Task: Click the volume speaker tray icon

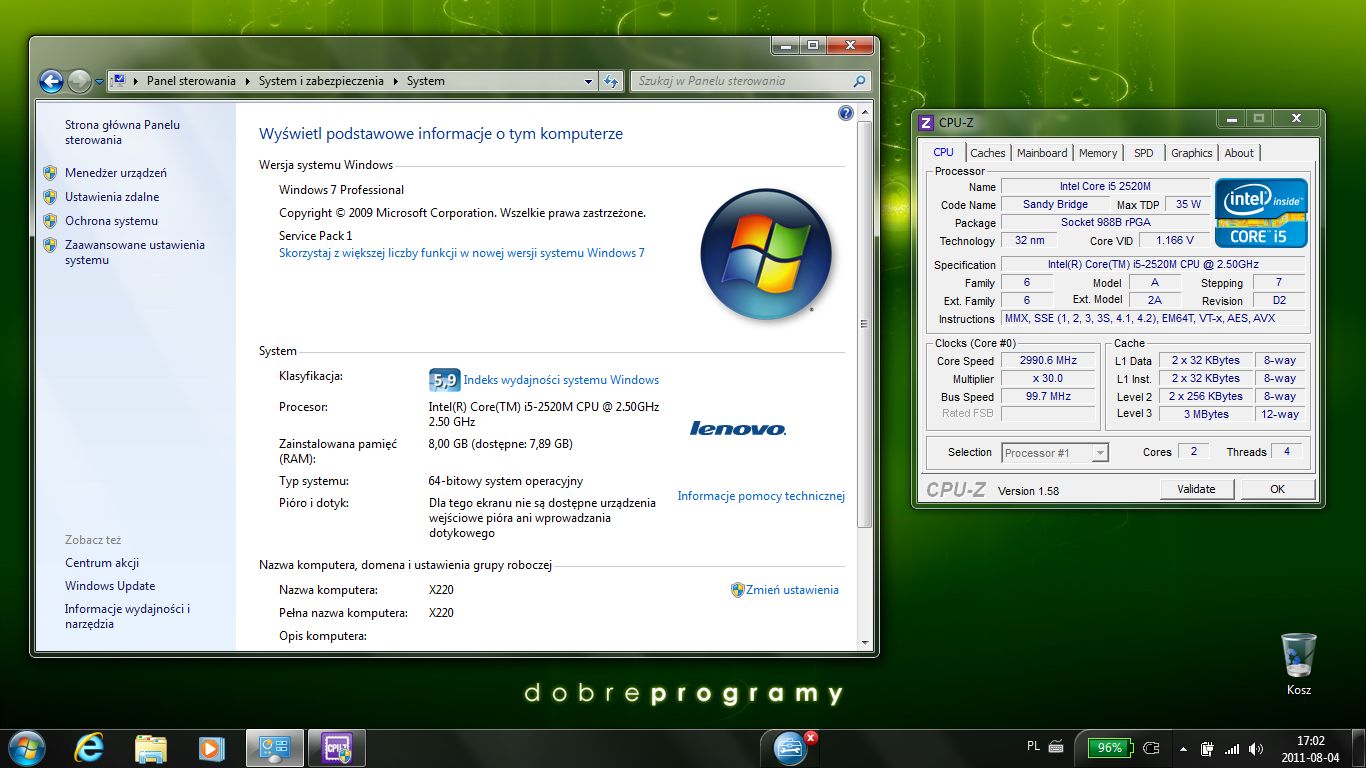Action: tap(1256, 748)
